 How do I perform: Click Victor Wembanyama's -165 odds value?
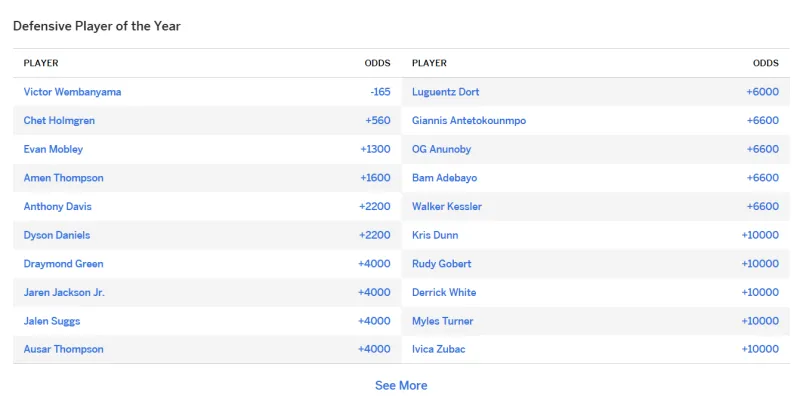(380, 92)
